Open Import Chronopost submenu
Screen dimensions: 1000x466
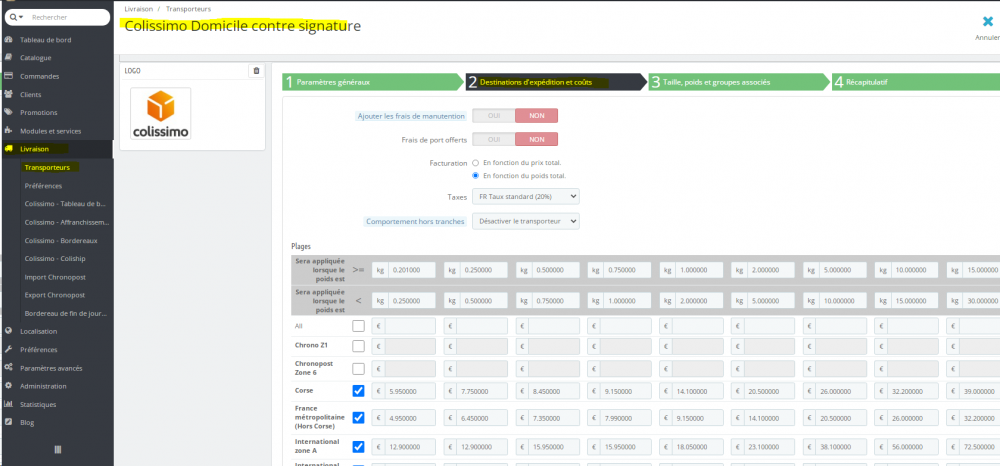click(x=55, y=277)
